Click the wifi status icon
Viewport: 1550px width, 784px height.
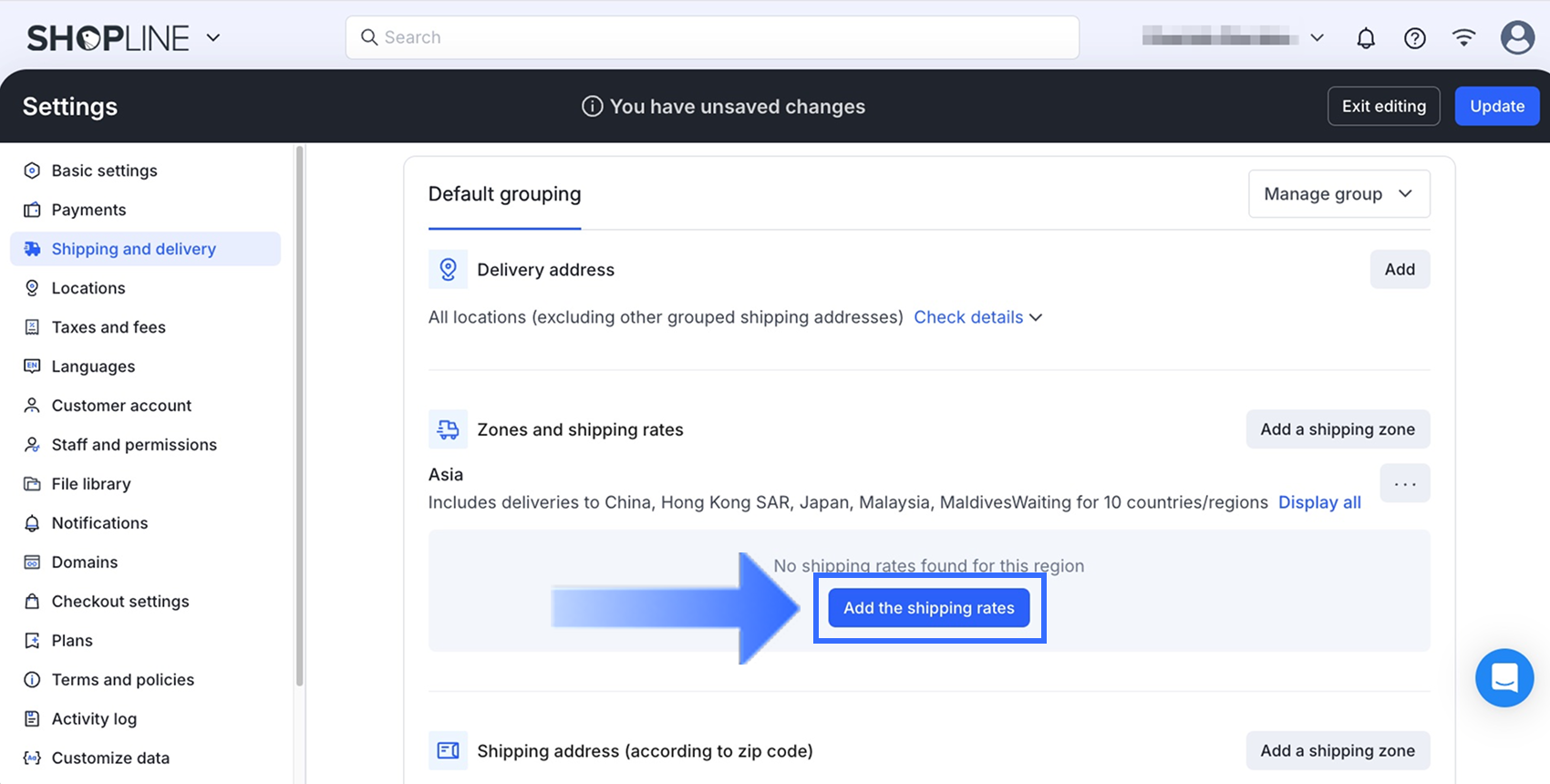click(1463, 38)
